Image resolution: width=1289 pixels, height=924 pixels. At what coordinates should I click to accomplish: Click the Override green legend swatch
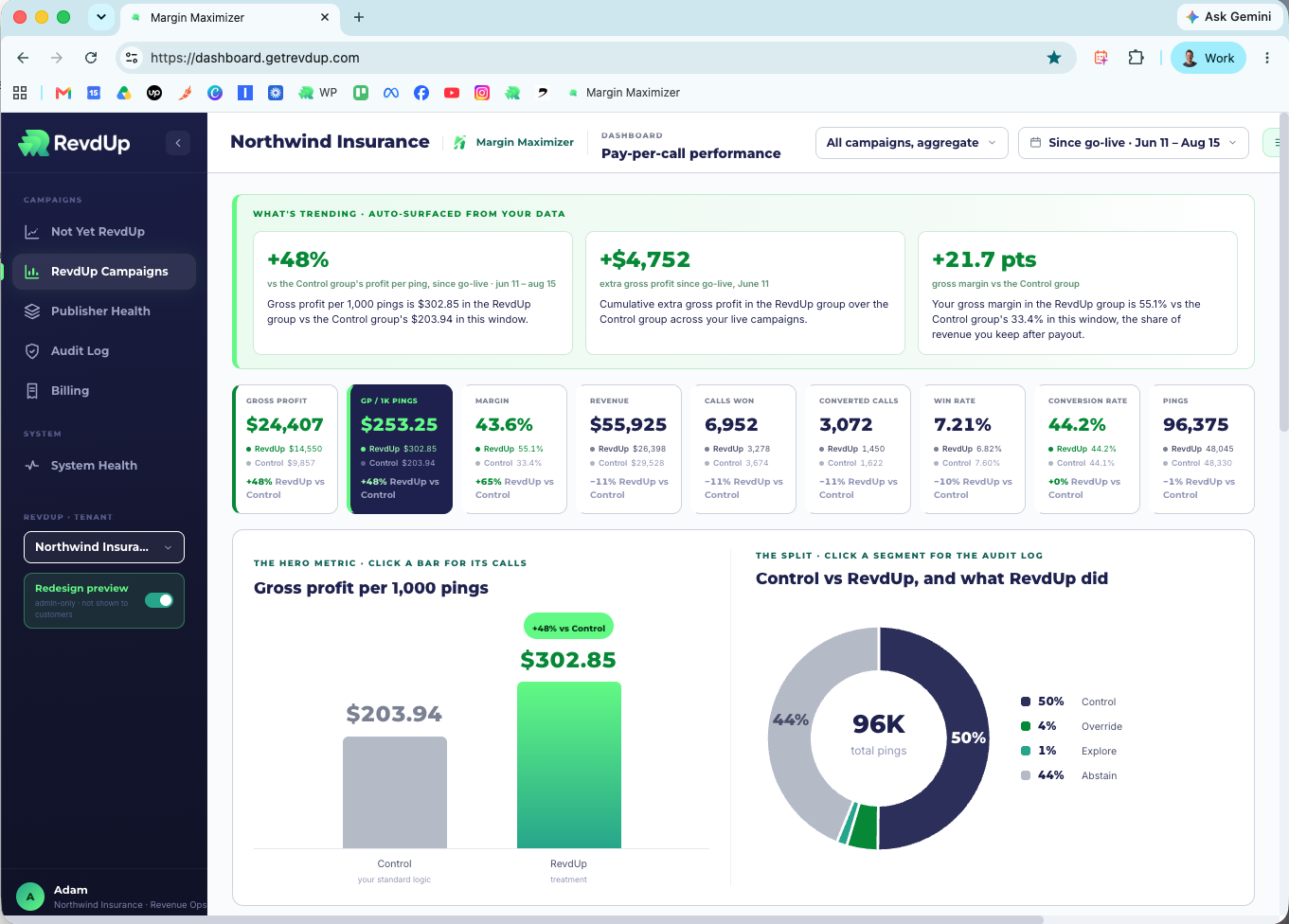tap(1026, 726)
